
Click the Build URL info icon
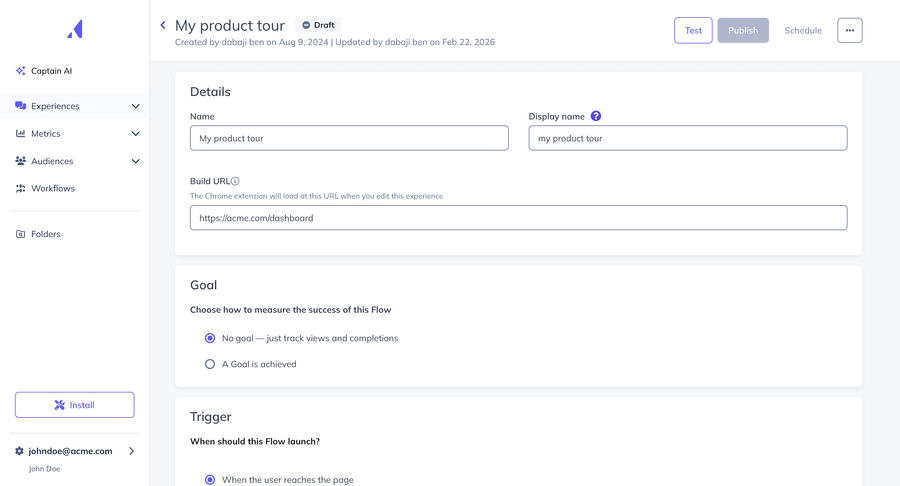click(x=235, y=181)
